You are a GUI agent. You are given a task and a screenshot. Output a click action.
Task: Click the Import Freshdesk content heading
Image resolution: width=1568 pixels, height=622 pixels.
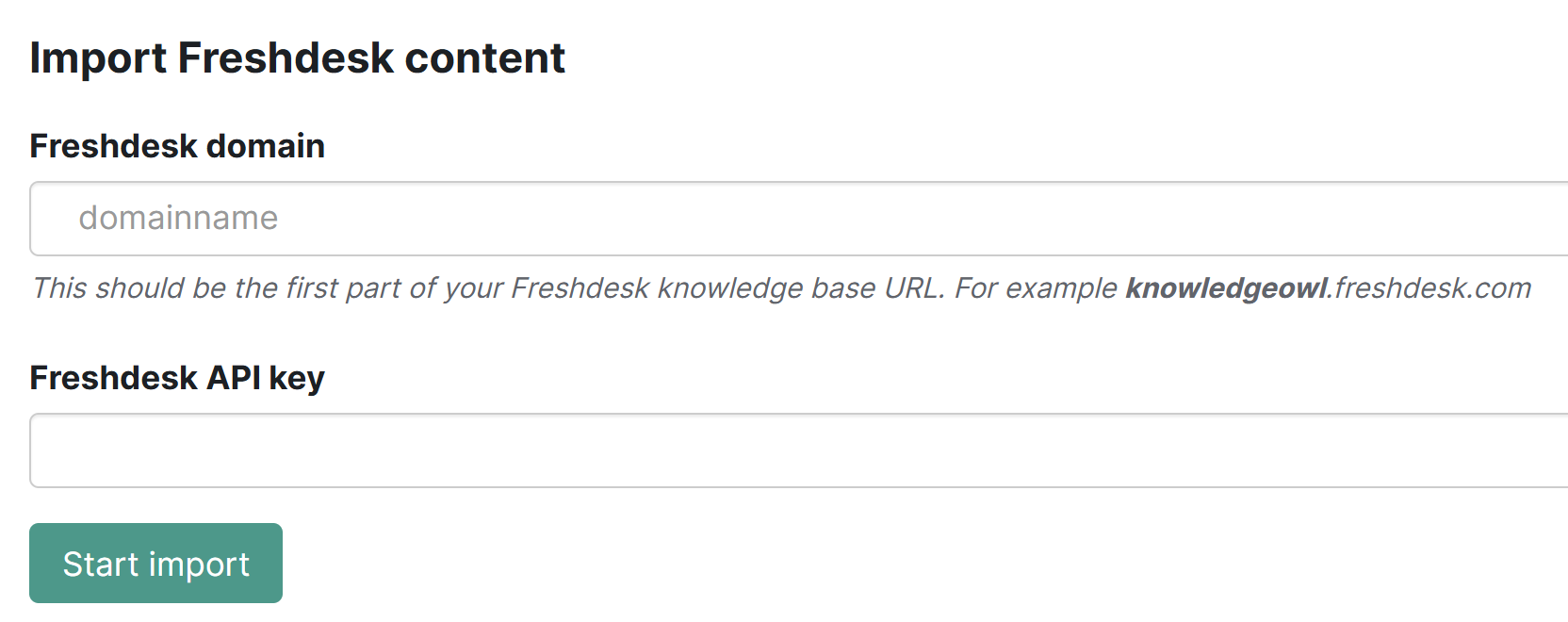click(298, 58)
